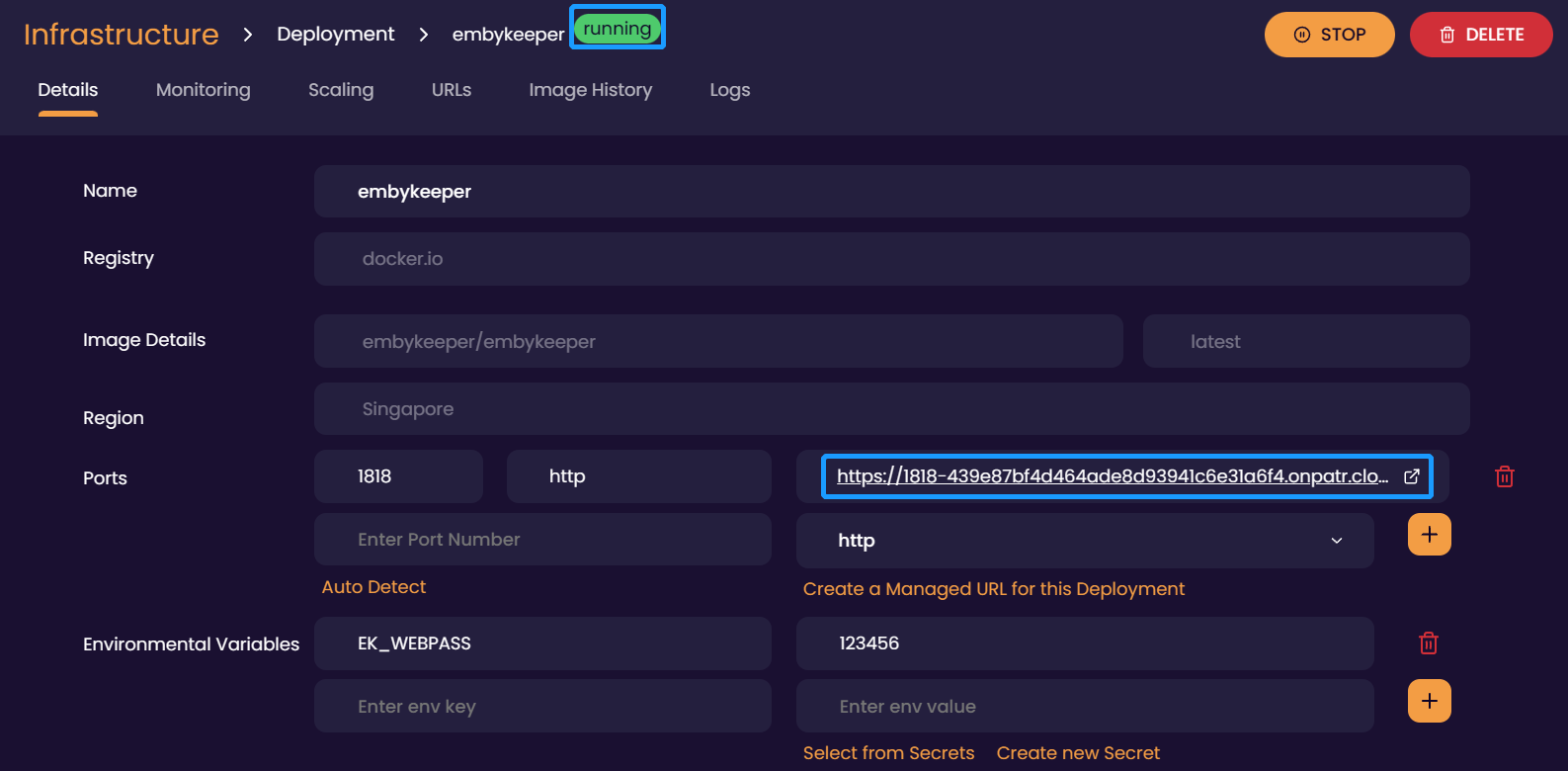Open the Logs tab
Screen dimensions: 1568x771
[x=730, y=90]
